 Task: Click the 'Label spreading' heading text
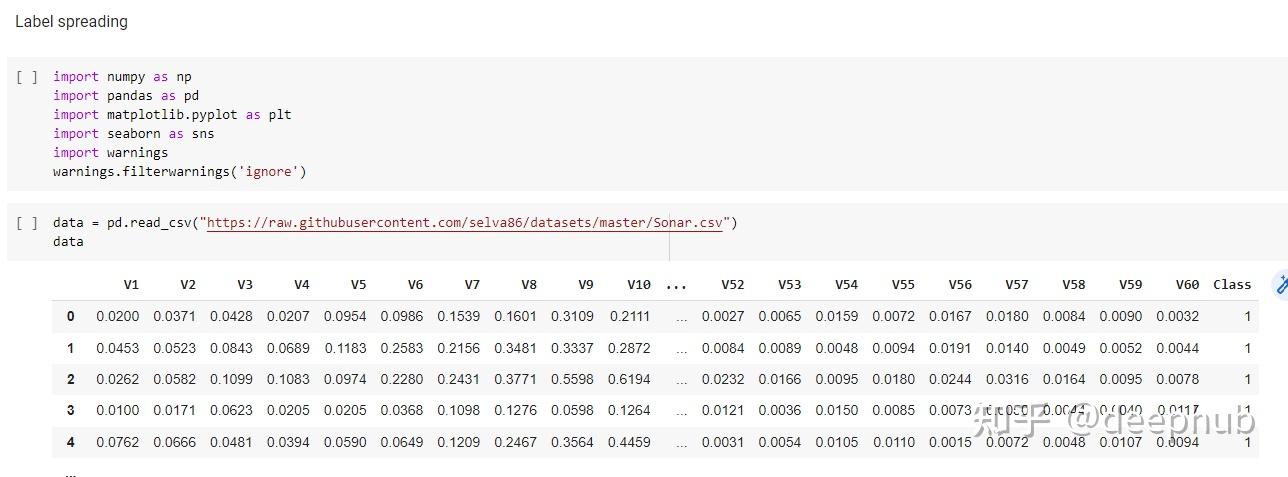tap(71, 21)
